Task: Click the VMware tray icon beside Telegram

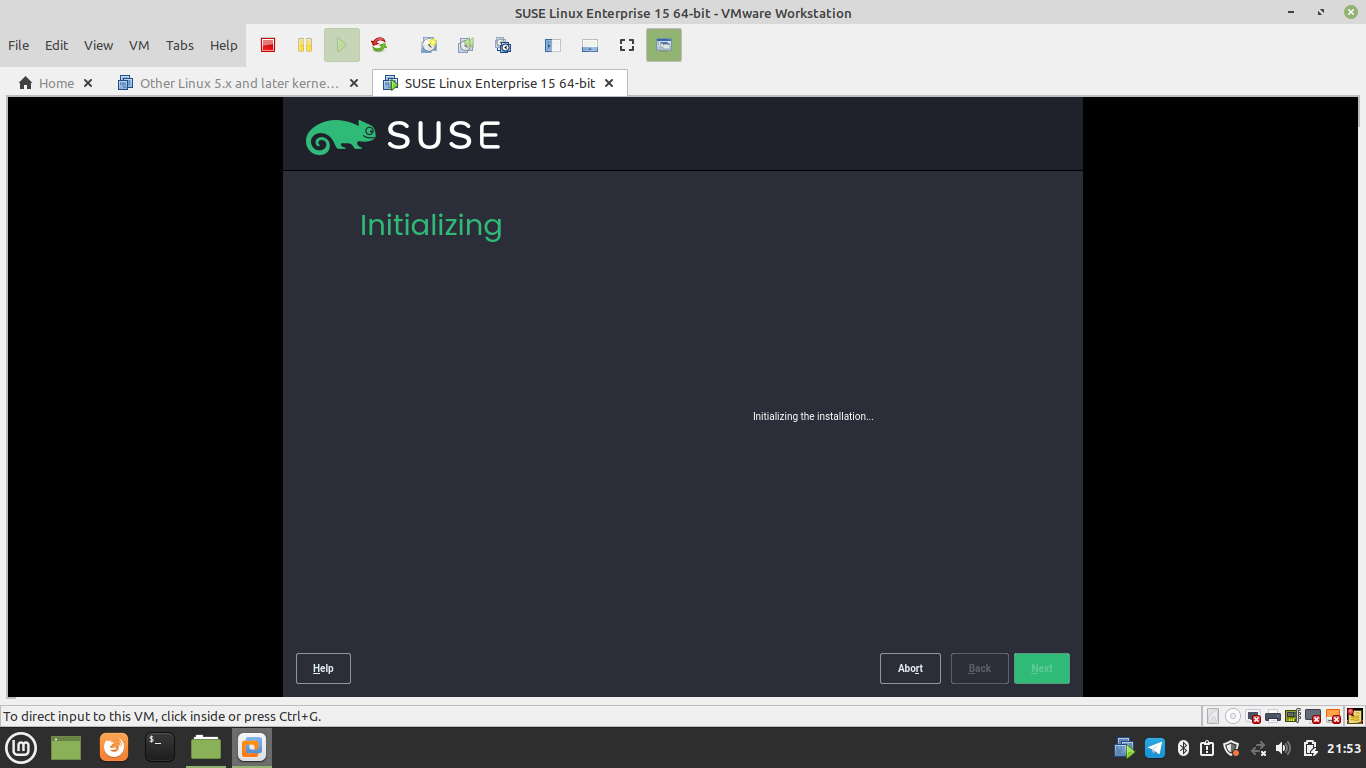Action: click(1125, 748)
